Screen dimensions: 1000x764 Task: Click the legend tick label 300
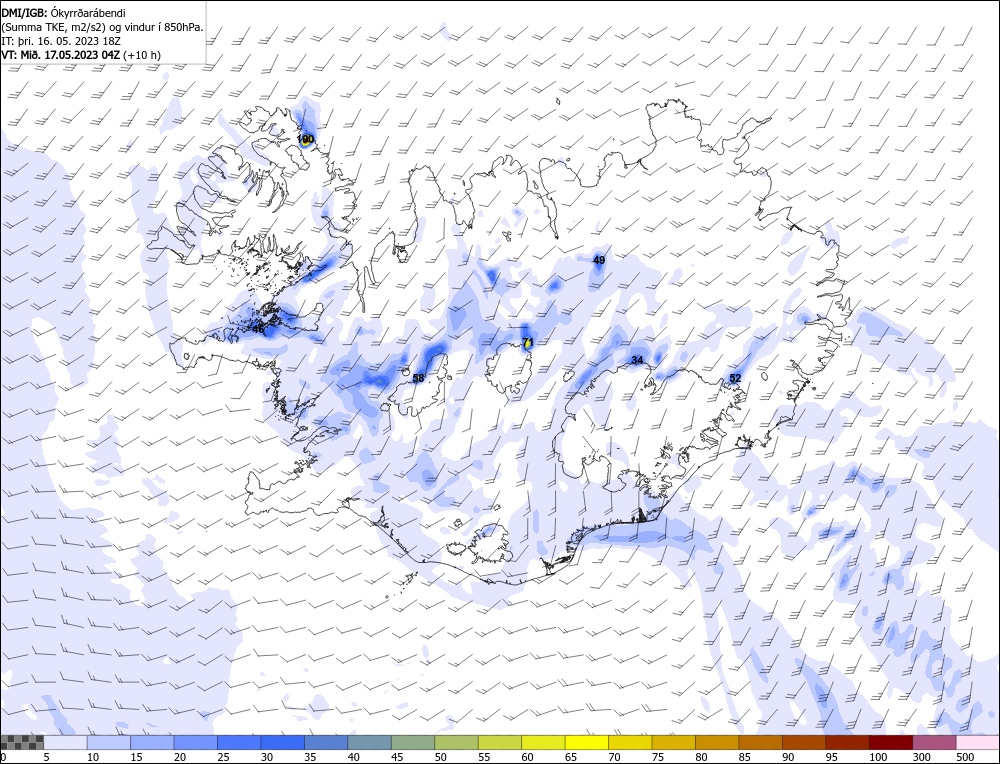[x=921, y=757]
